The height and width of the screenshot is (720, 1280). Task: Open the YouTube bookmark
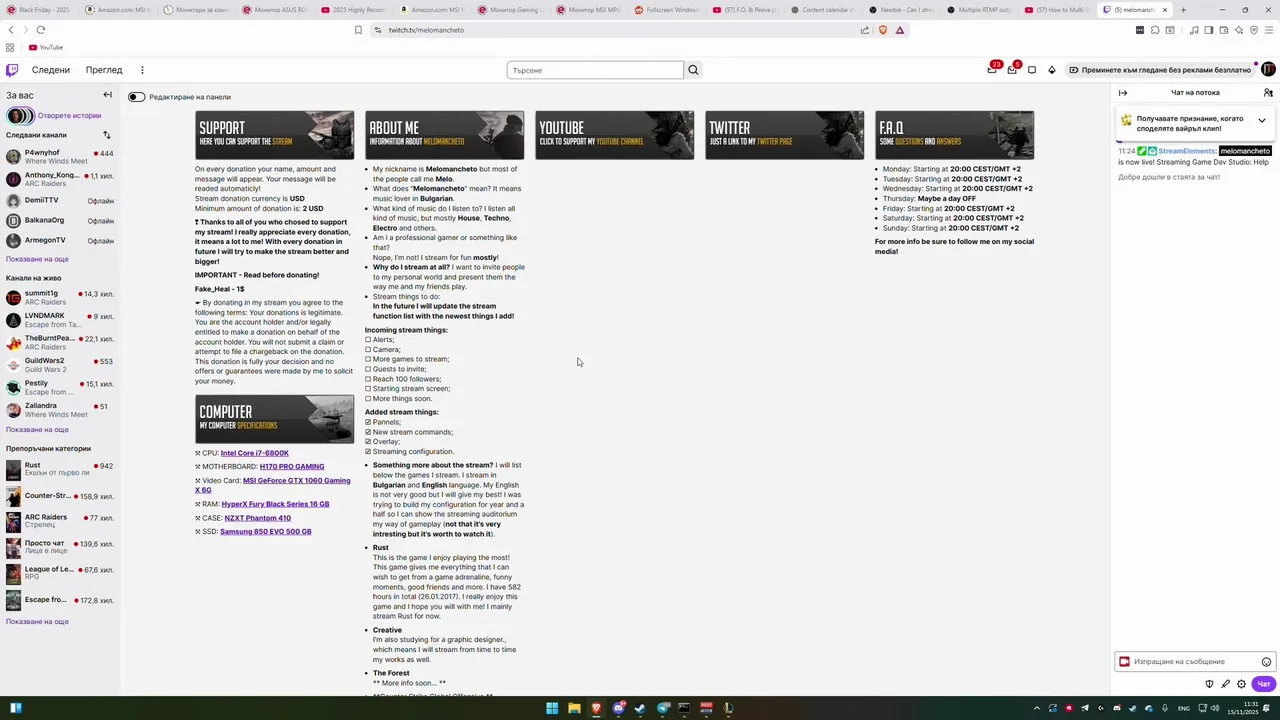point(45,47)
